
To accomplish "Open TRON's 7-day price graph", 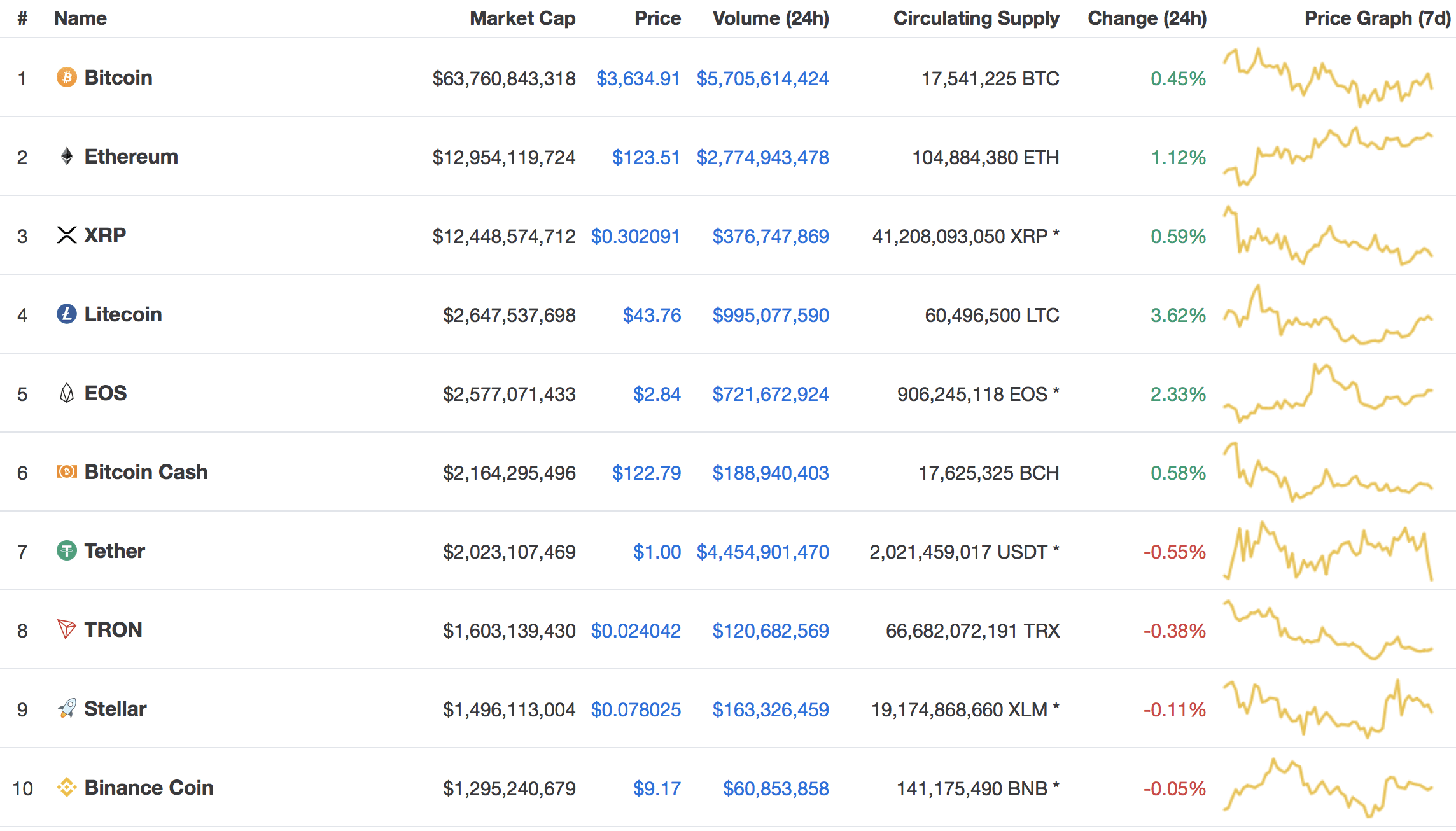I will [x=1328, y=629].
